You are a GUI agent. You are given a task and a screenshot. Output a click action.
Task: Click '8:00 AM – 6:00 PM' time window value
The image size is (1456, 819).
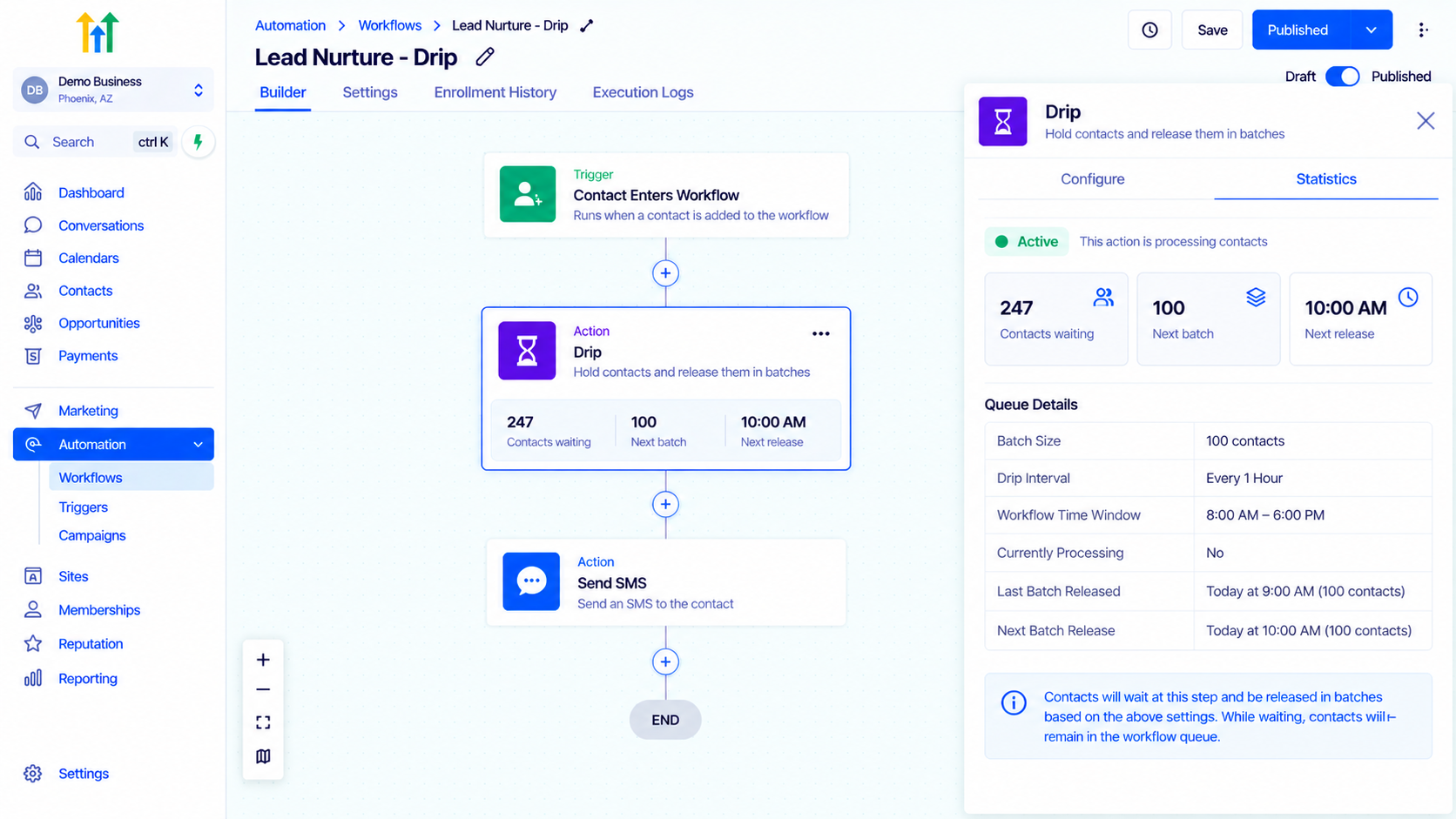point(1264,515)
